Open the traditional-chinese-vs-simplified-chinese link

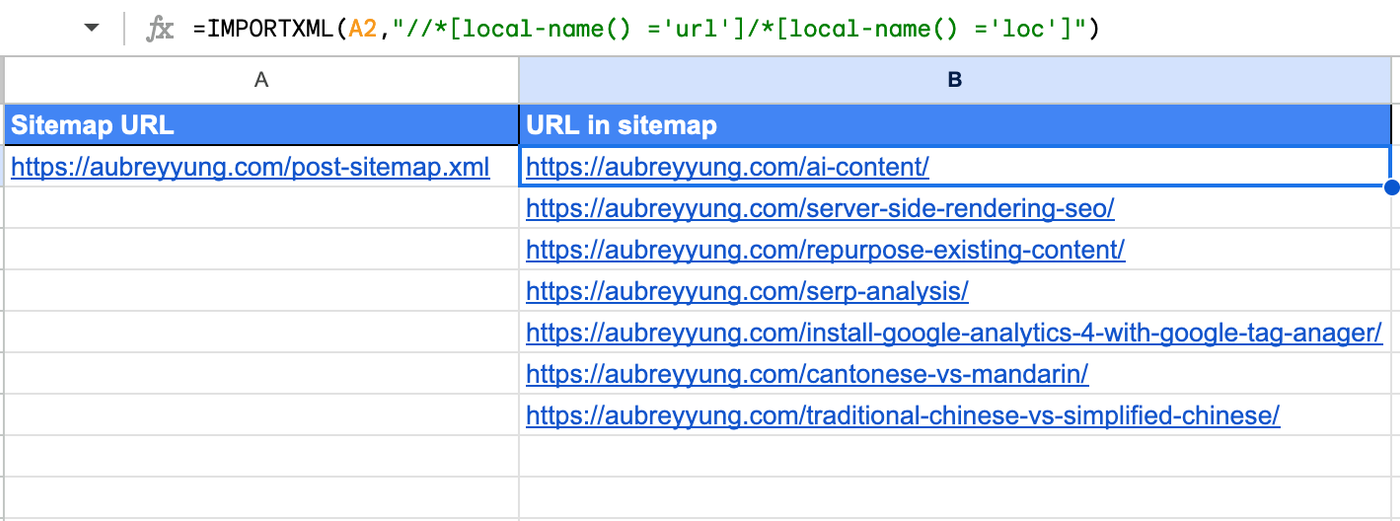coord(903,416)
